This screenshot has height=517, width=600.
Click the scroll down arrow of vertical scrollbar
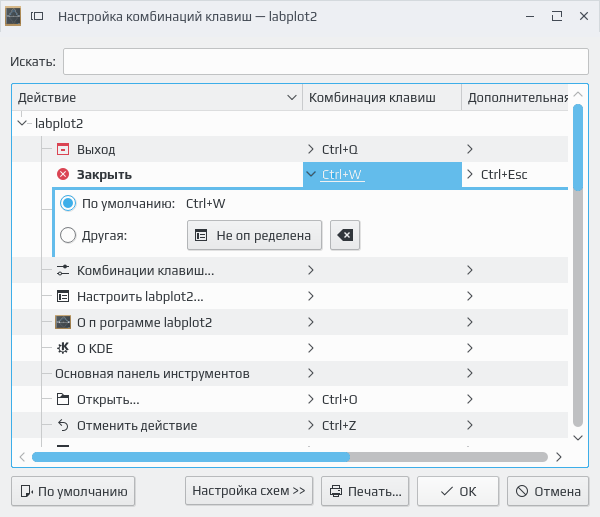point(578,437)
